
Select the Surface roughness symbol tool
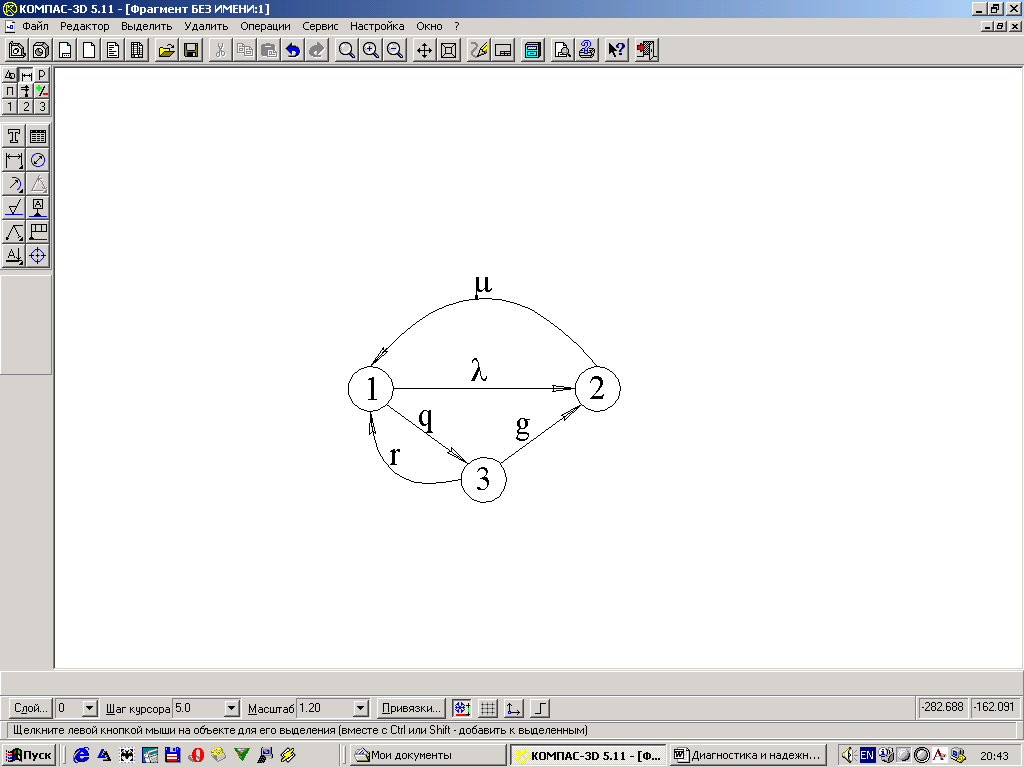14,208
